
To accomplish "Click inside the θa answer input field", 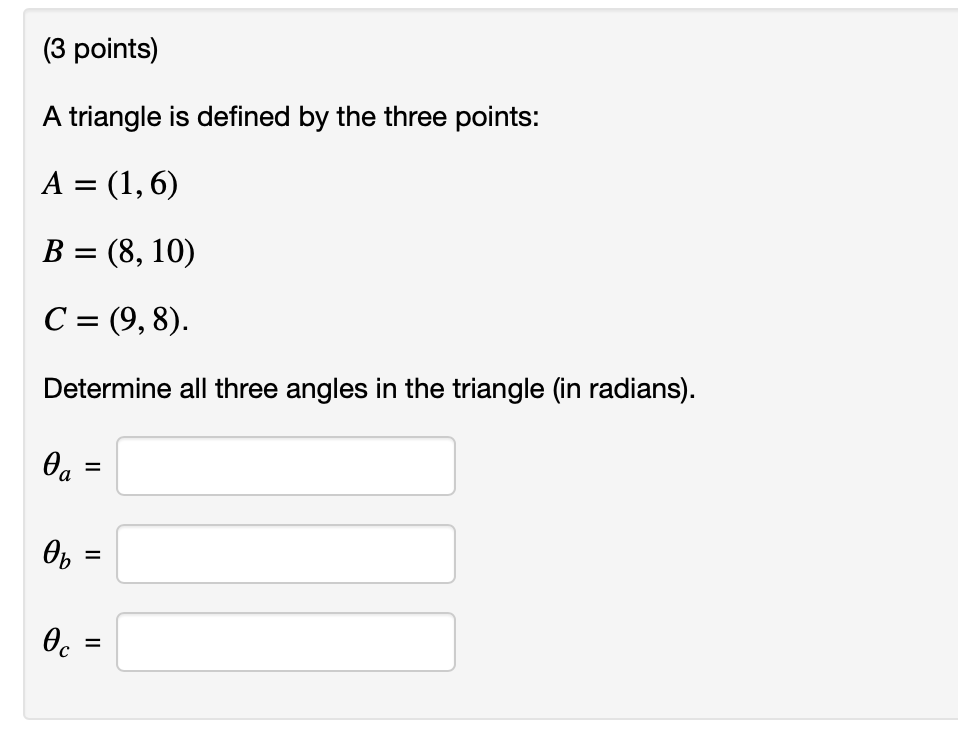I will click(x=286, y=465).
